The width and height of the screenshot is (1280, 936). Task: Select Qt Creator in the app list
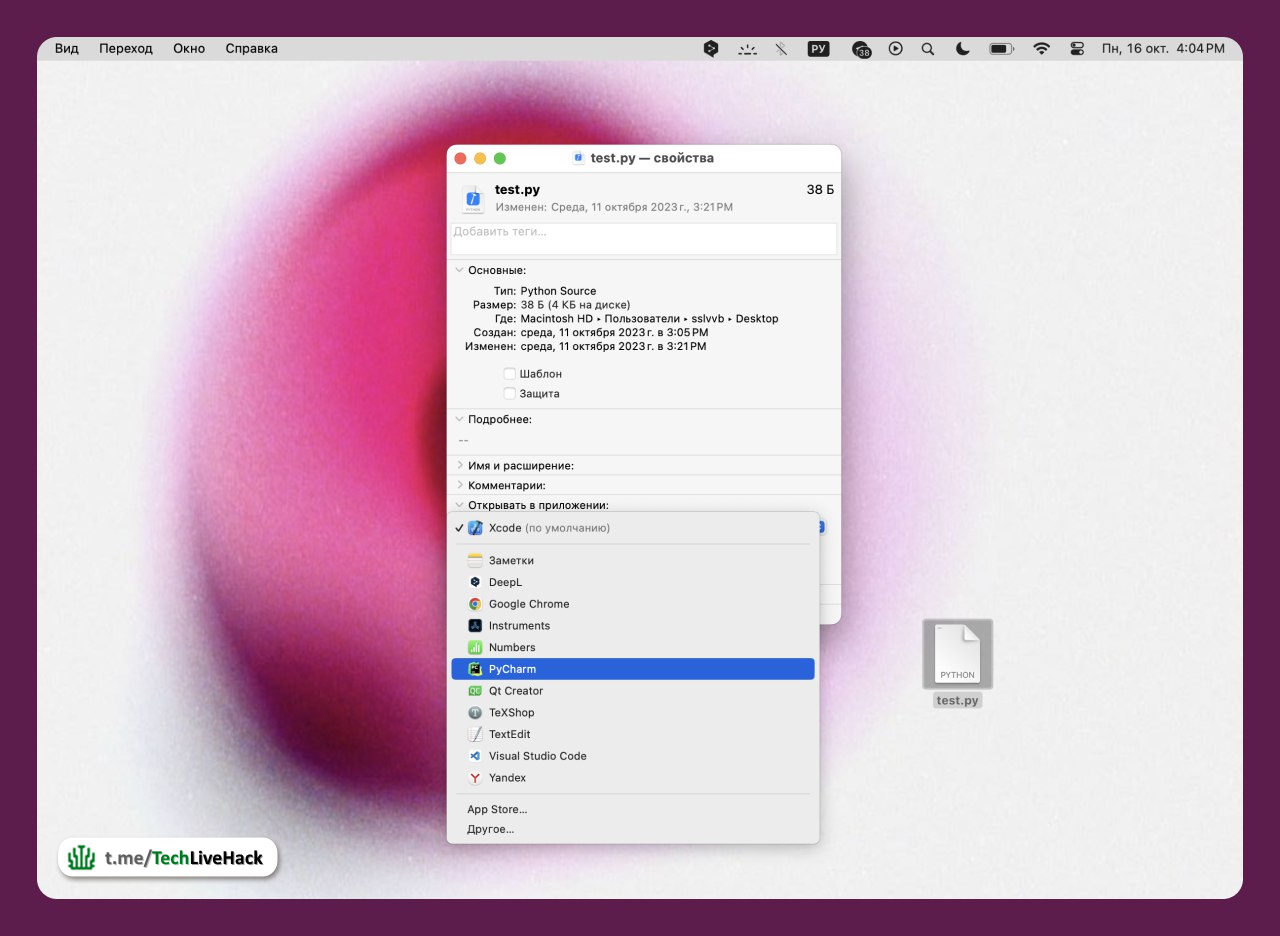pos(633,691)
